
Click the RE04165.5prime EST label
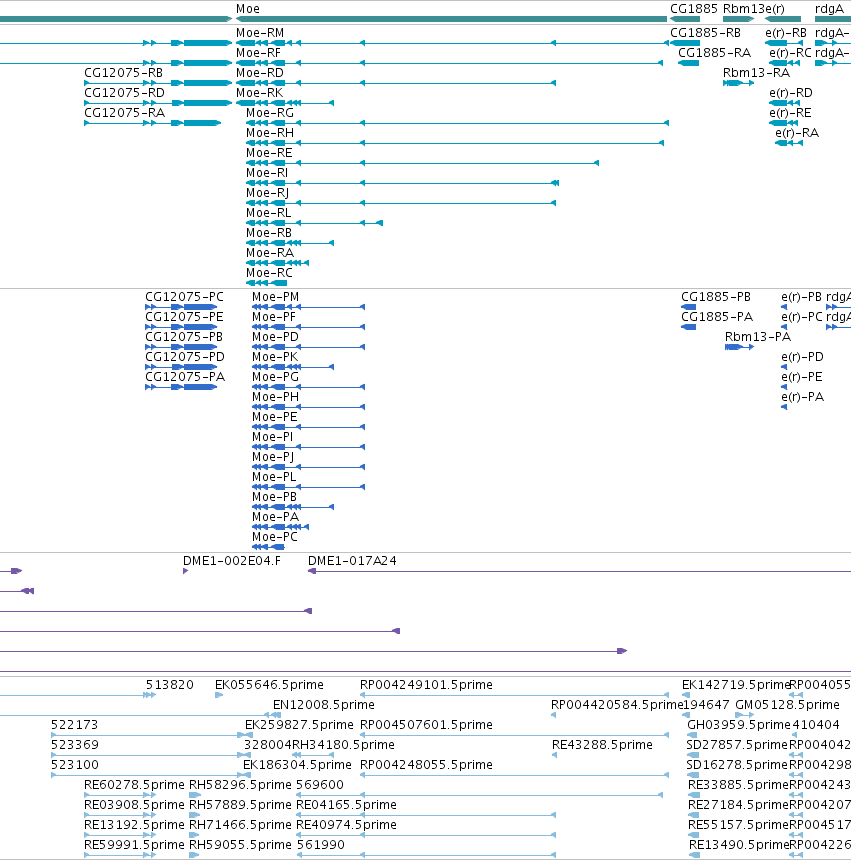coord(346,805)
